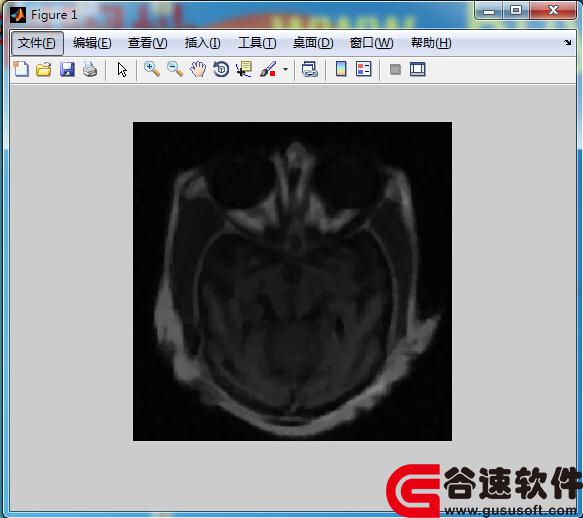Select the Data Cursor tool
583x518 pixels.
[244, 70]
